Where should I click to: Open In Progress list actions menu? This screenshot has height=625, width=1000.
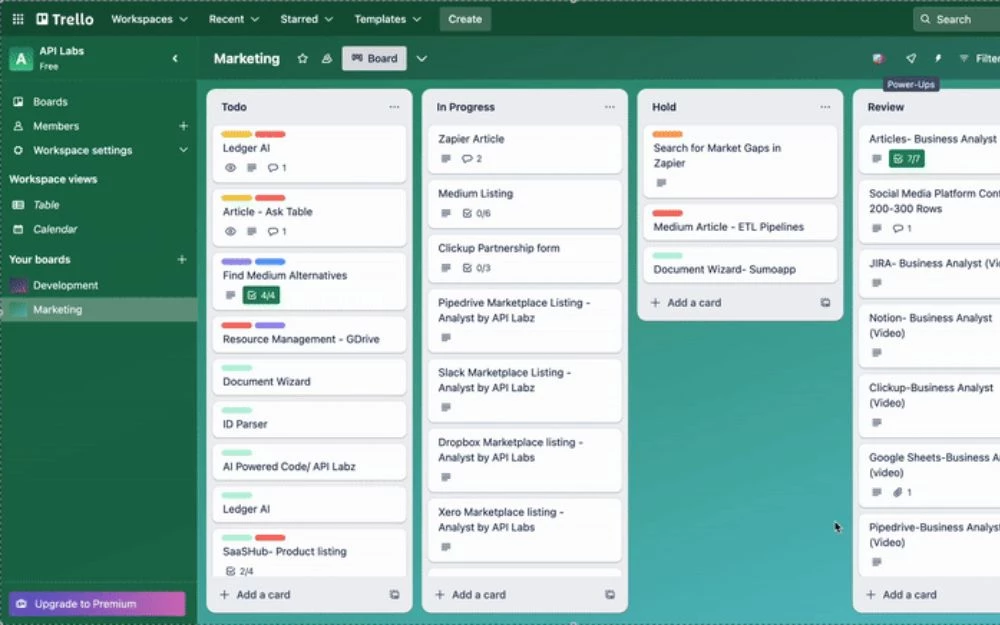coord(610,107)
